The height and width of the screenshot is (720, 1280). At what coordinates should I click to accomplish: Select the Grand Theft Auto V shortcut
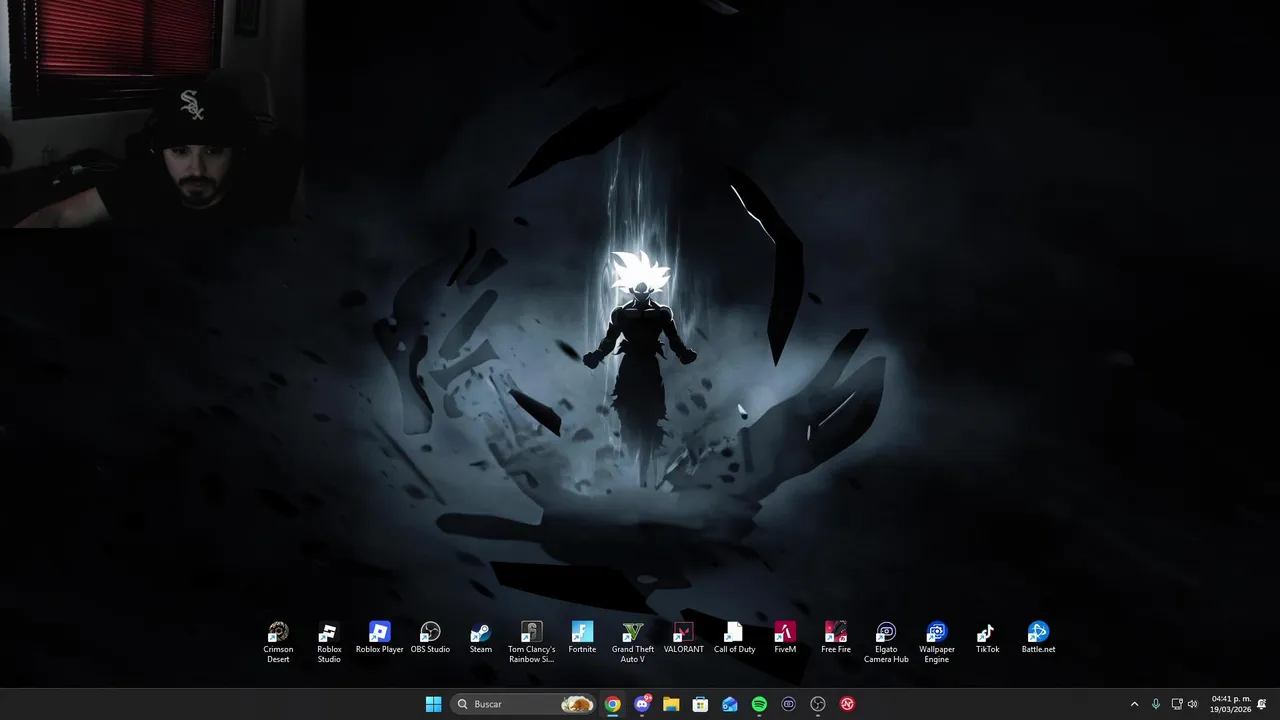633,641
